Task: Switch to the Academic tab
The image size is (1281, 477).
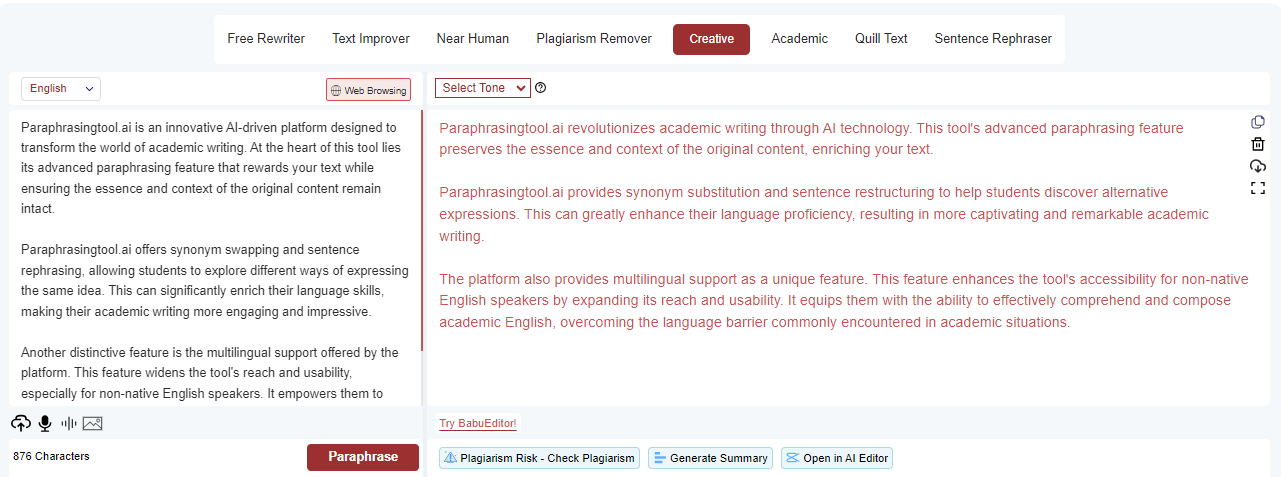Action: pos(799,39)
